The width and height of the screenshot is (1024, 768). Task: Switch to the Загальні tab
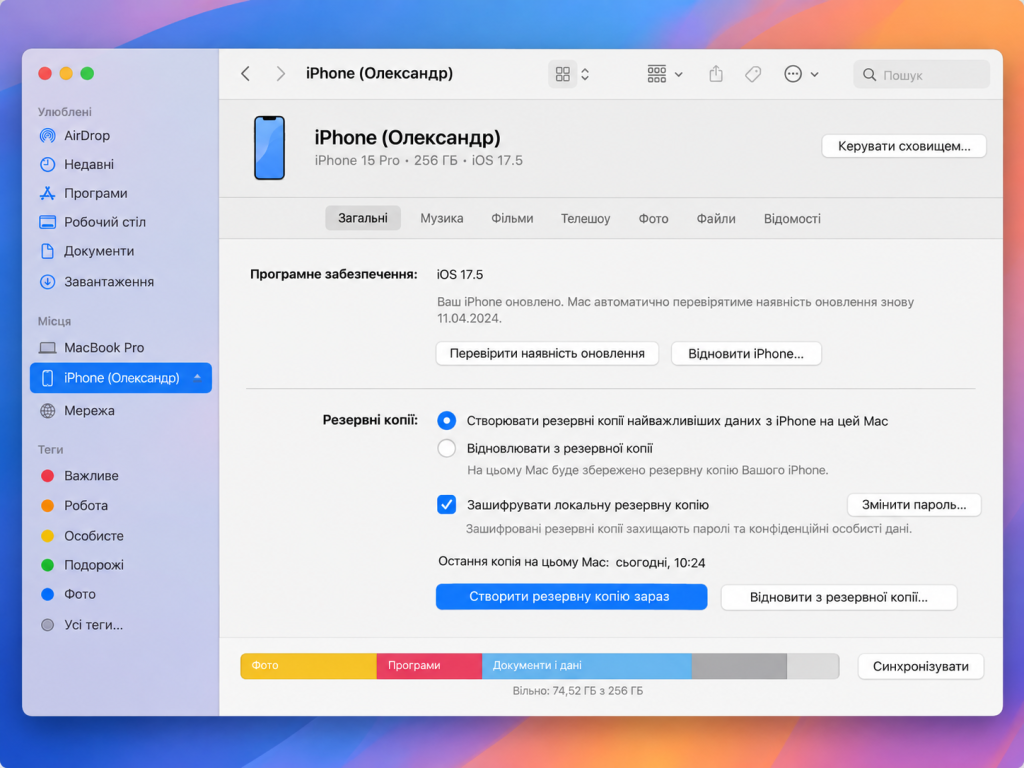point(362,218)
